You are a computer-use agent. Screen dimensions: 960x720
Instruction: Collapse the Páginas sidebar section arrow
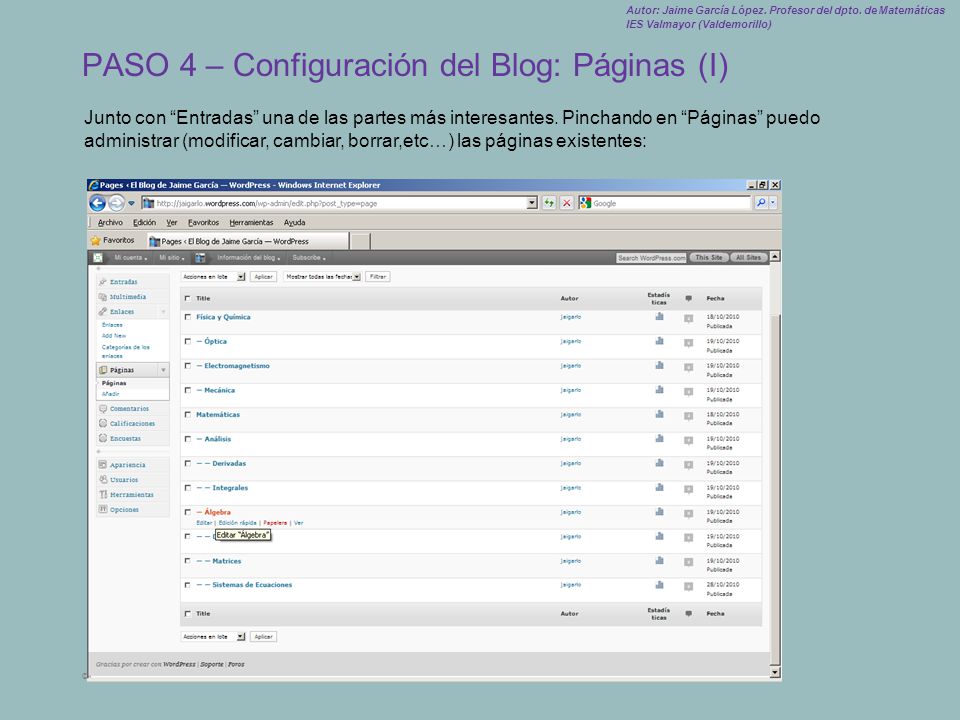click(x=163, y=370)
